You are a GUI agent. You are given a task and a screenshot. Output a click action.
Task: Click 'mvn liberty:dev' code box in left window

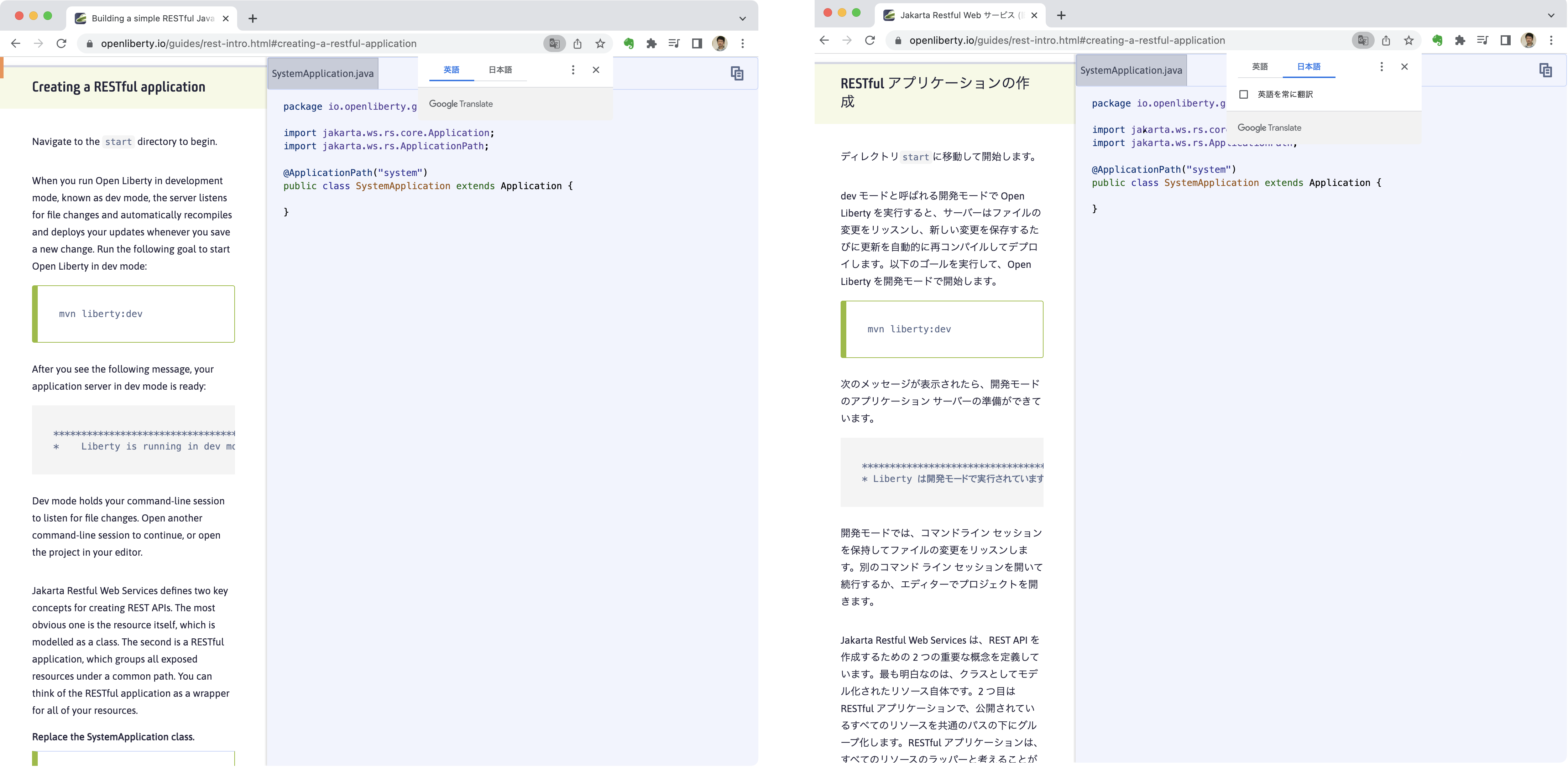pos(133,314)
